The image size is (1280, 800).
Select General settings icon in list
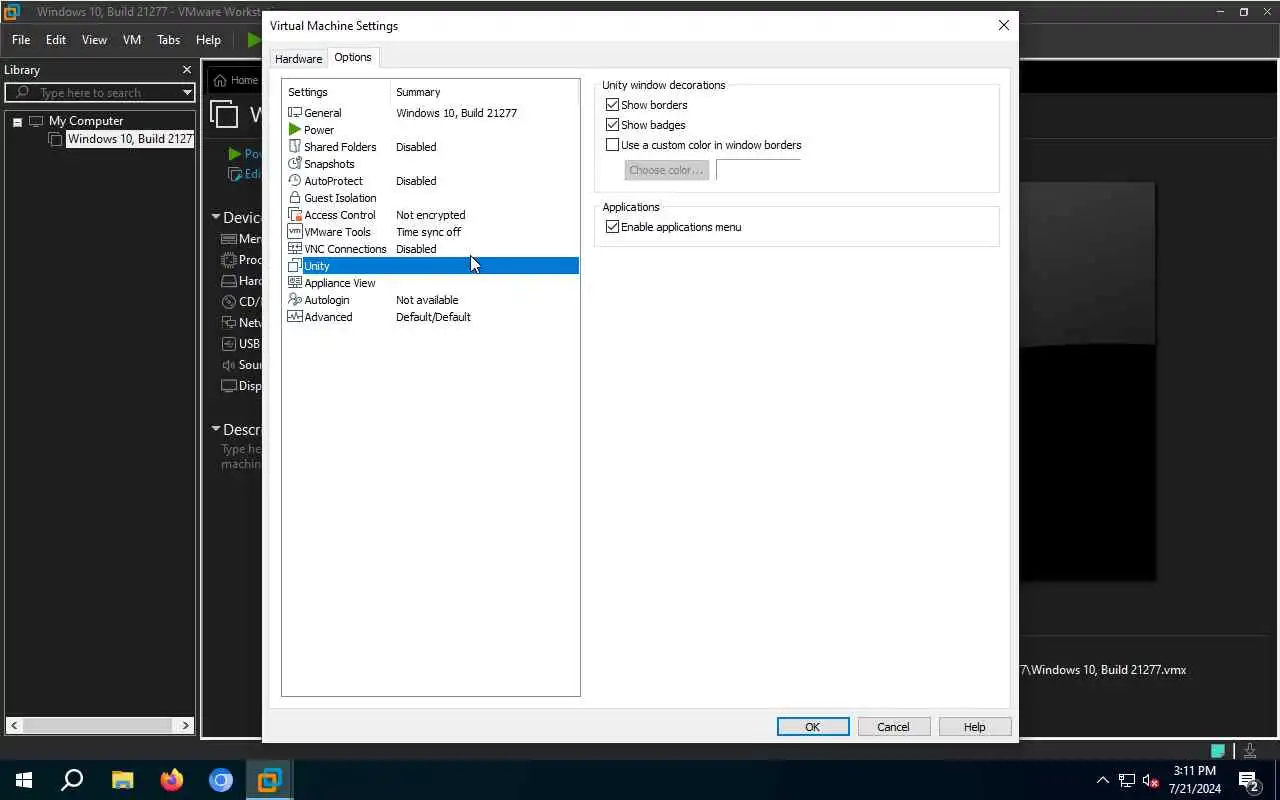[x=295, y=113]
